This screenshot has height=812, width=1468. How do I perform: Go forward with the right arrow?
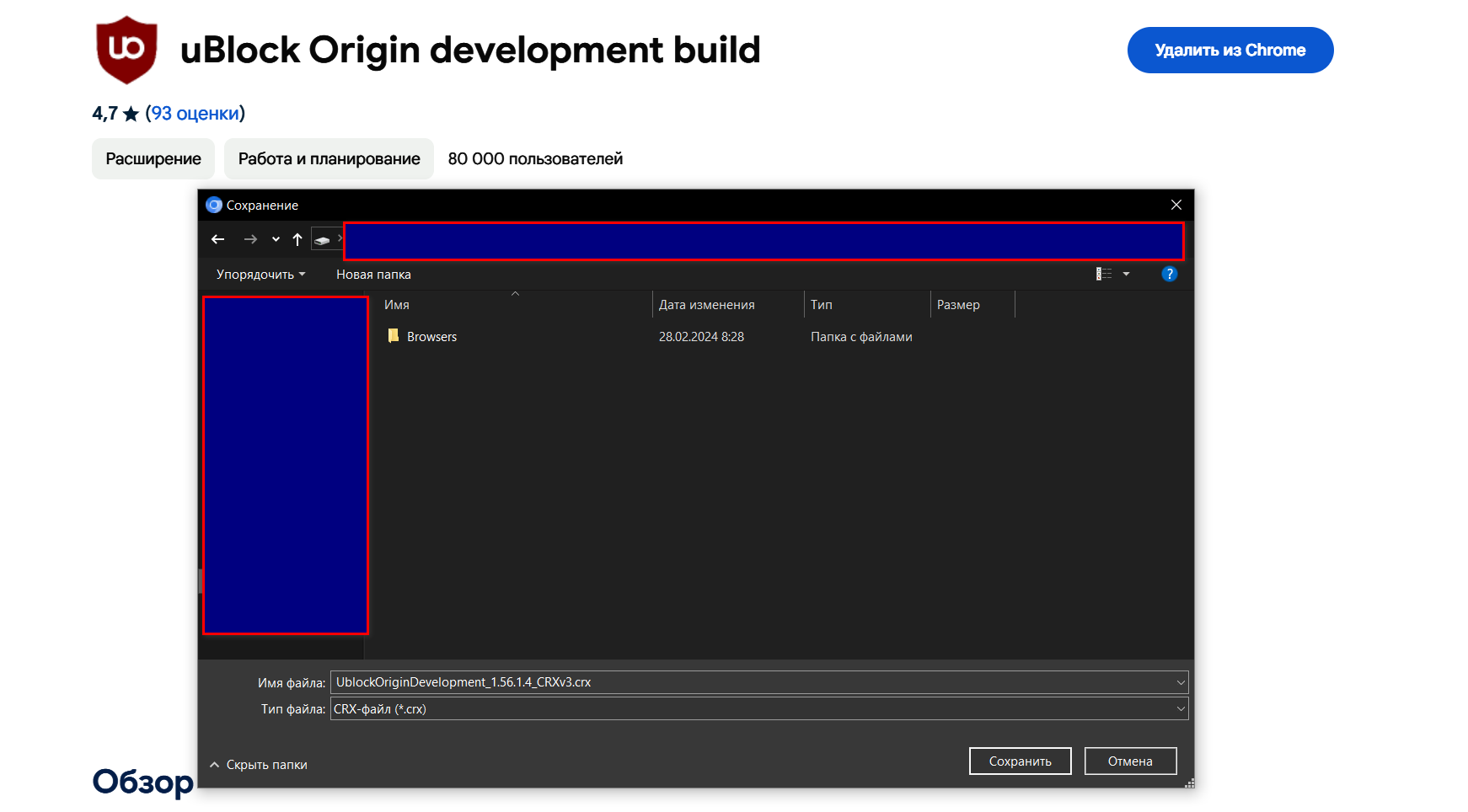(250, 239)
